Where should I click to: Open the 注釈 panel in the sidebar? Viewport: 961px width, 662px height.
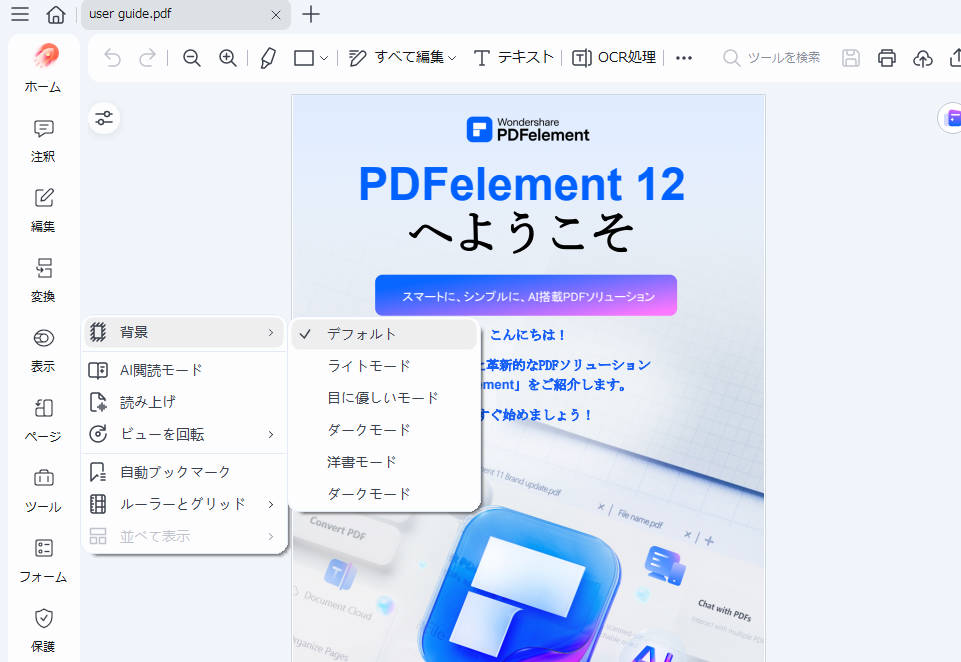coord(42,140)
